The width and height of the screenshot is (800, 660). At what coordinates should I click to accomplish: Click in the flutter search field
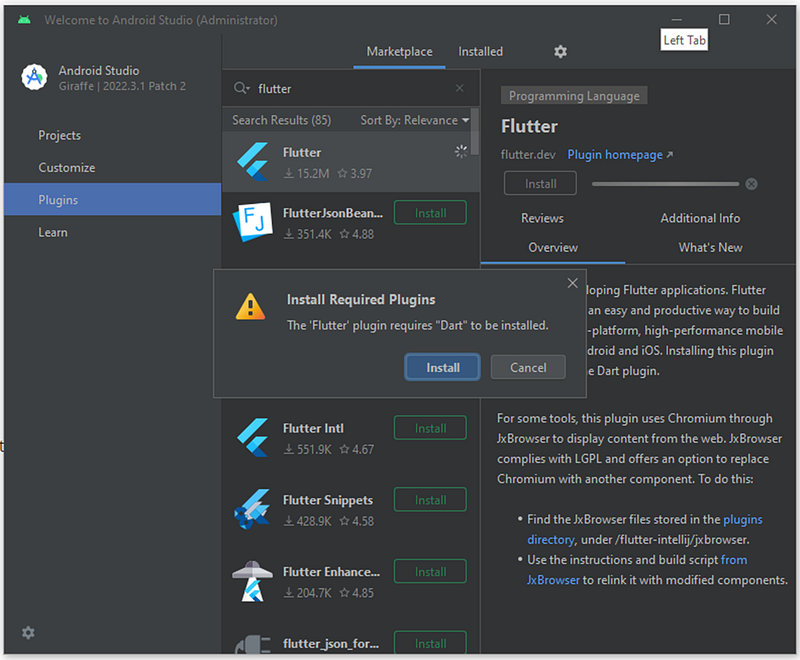[x=352, y=88]
